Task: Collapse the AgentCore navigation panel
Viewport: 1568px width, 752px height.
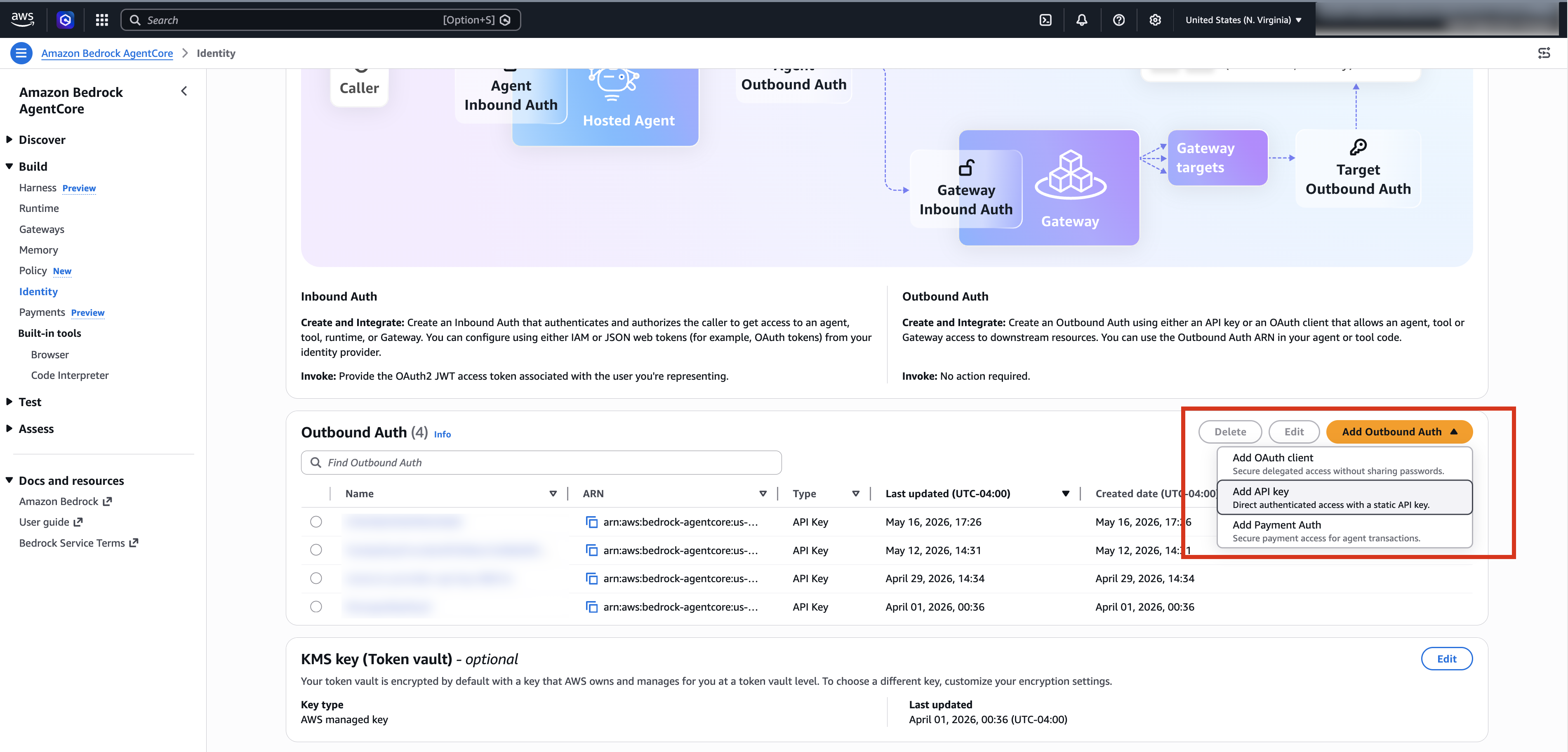Action: coord(184,91)
